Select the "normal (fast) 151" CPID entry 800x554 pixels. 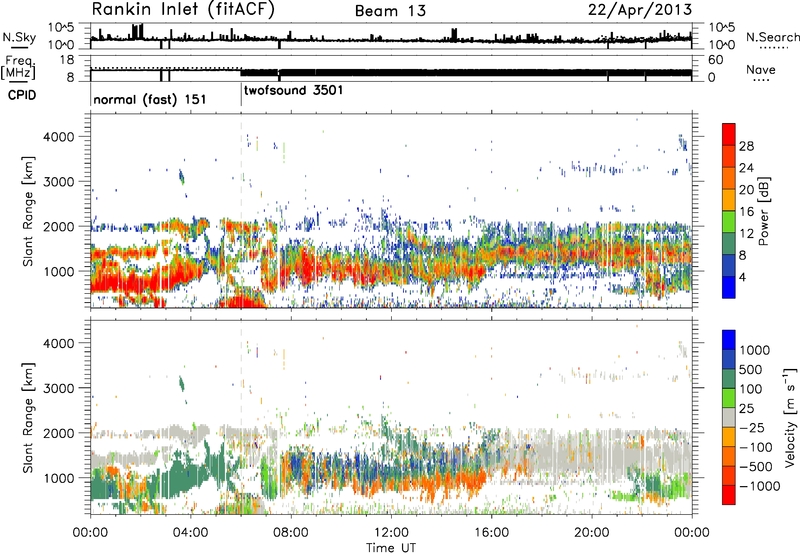tap(150, 99)
